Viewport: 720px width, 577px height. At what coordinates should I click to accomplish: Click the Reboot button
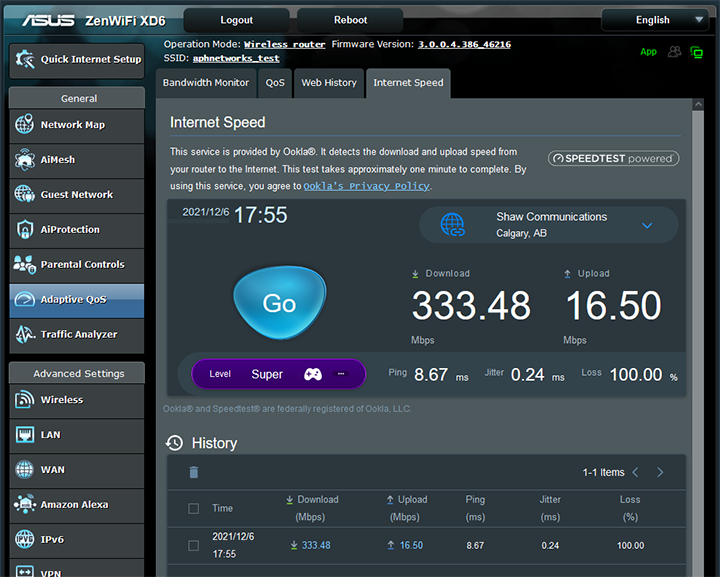coord(350,20)
